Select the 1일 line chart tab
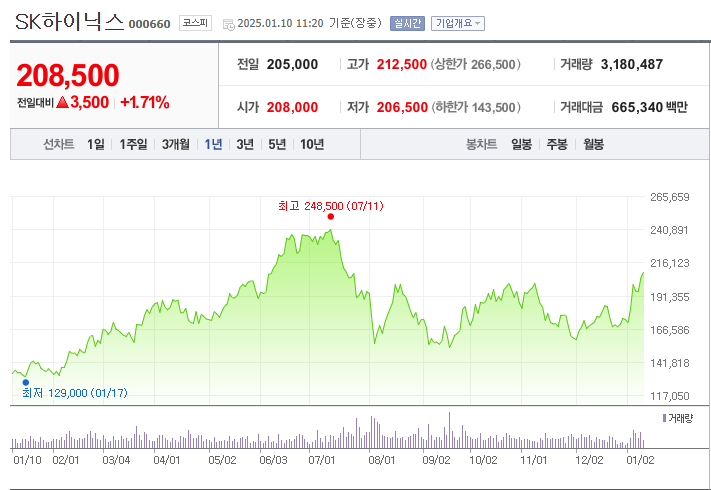This screenshot has height=490, width=711. [x=96, y=144]
